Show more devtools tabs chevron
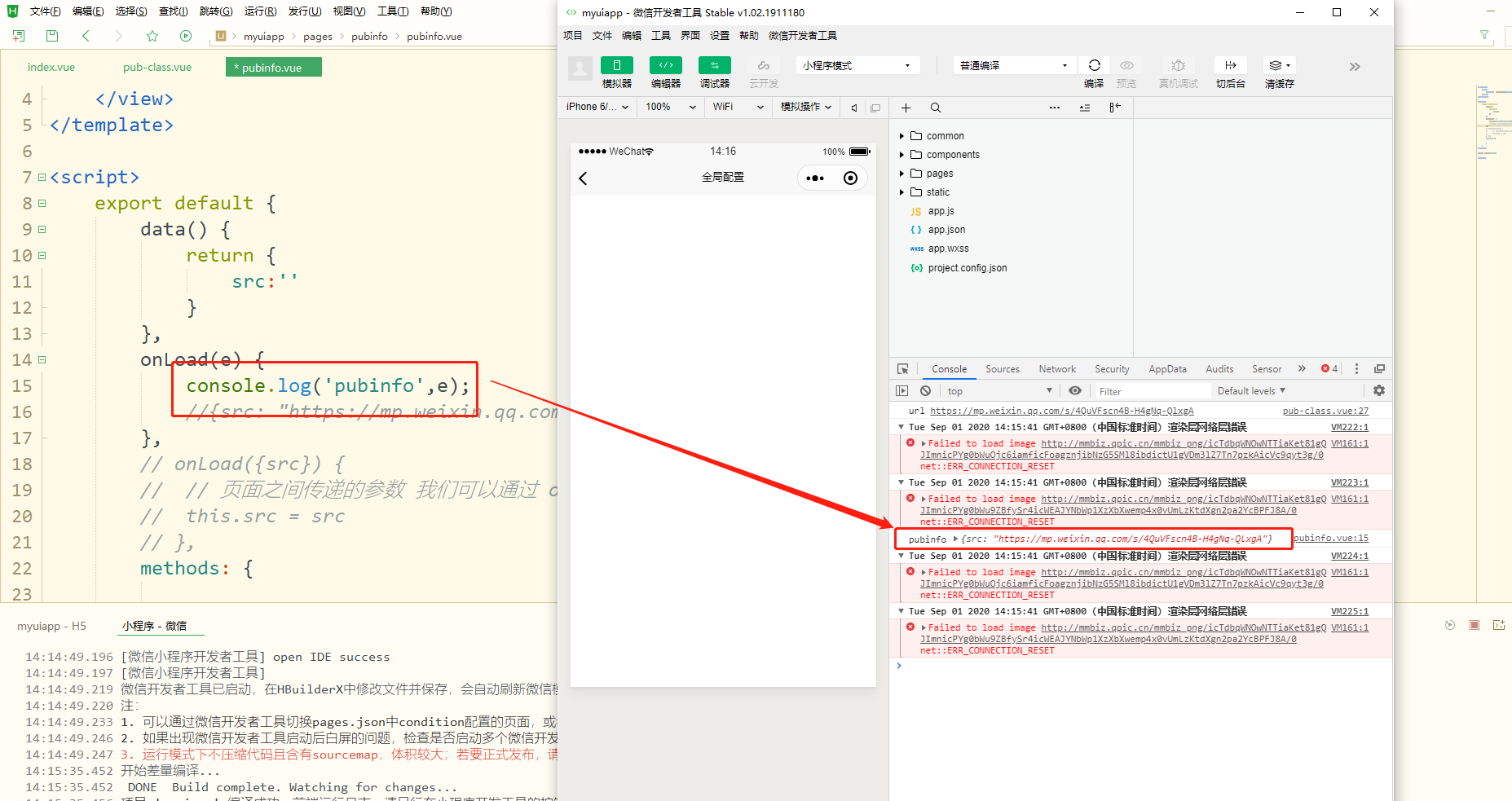The width and height of the screenshot is (1512, 801). pos(1302,369)
